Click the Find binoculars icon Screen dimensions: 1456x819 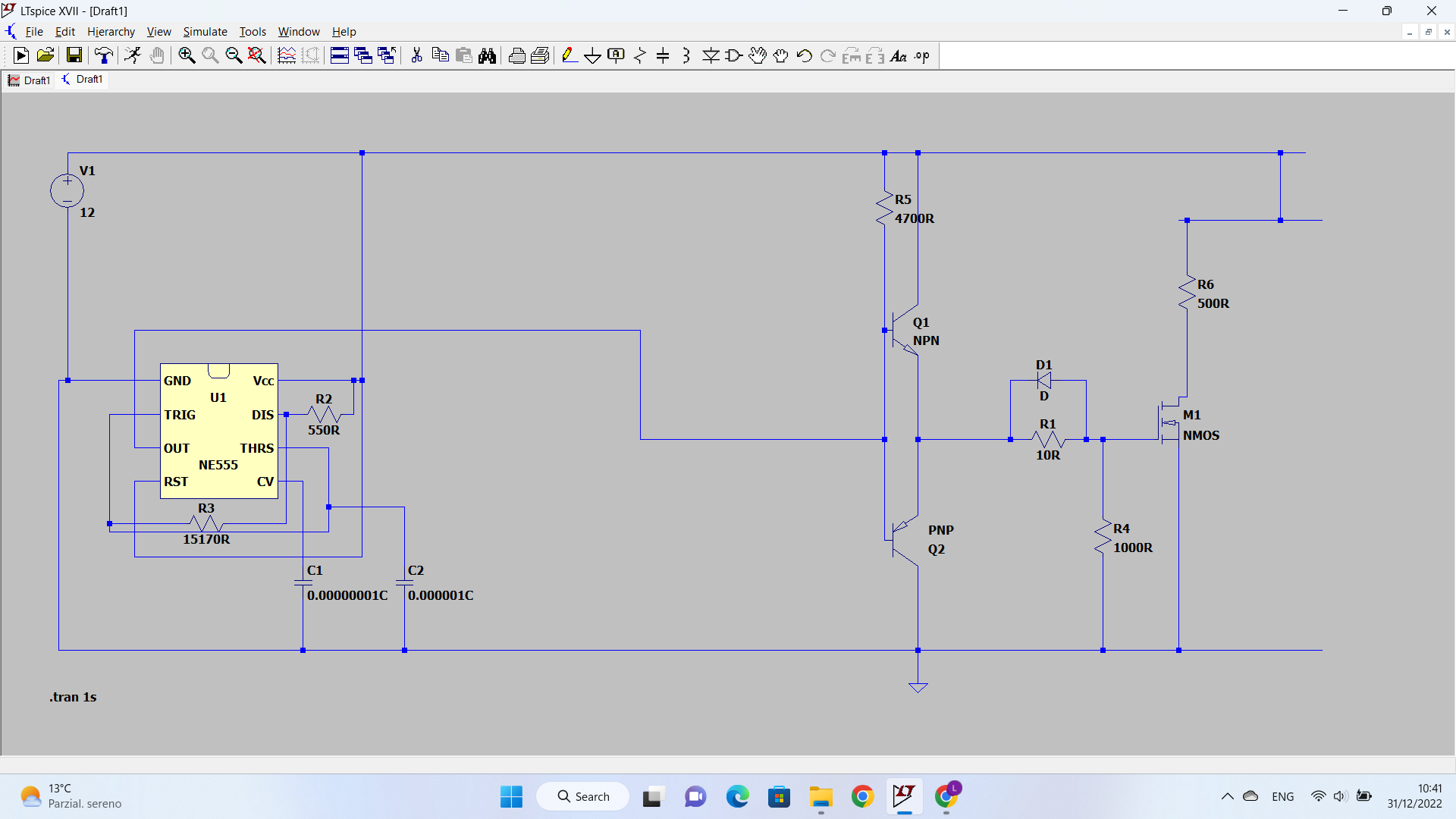pos(488,55)
